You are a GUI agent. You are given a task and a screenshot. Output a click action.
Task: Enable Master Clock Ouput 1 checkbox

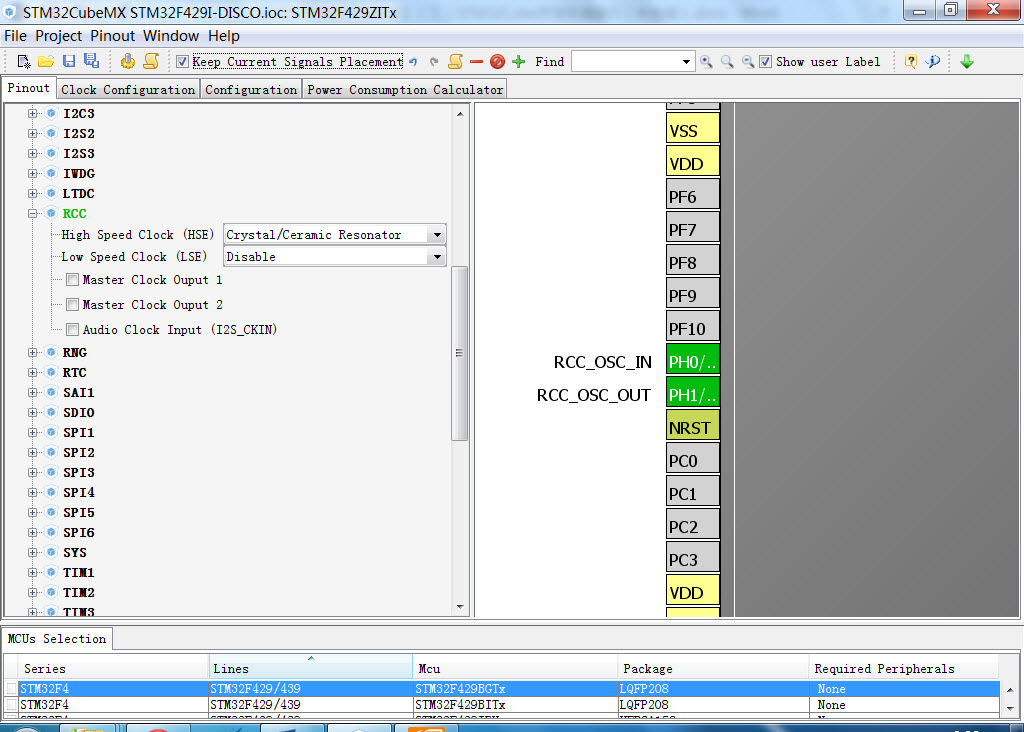[72, 279]
